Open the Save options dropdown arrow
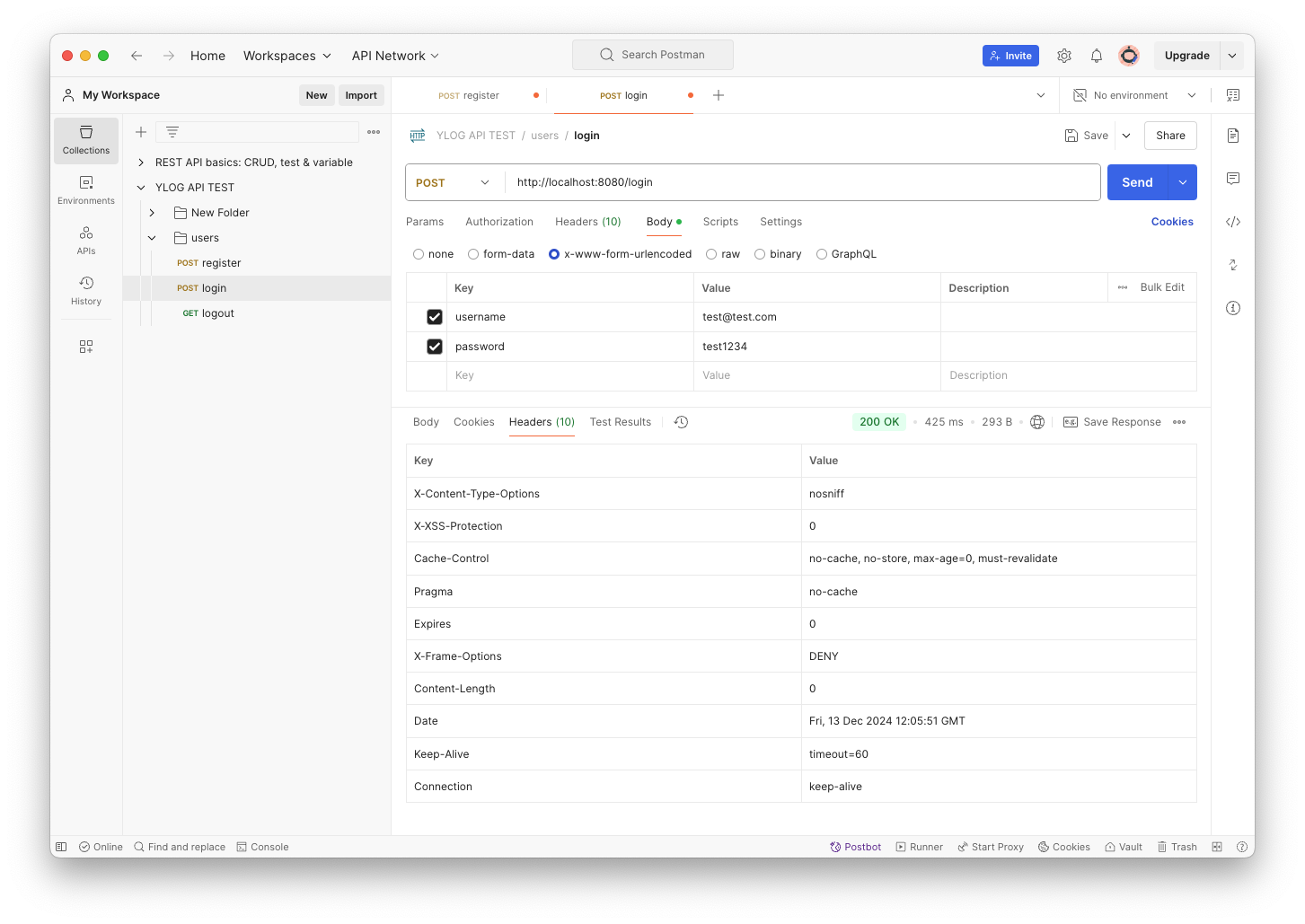This screenshot has width=1305, height=924. [x=1126, y=136]
